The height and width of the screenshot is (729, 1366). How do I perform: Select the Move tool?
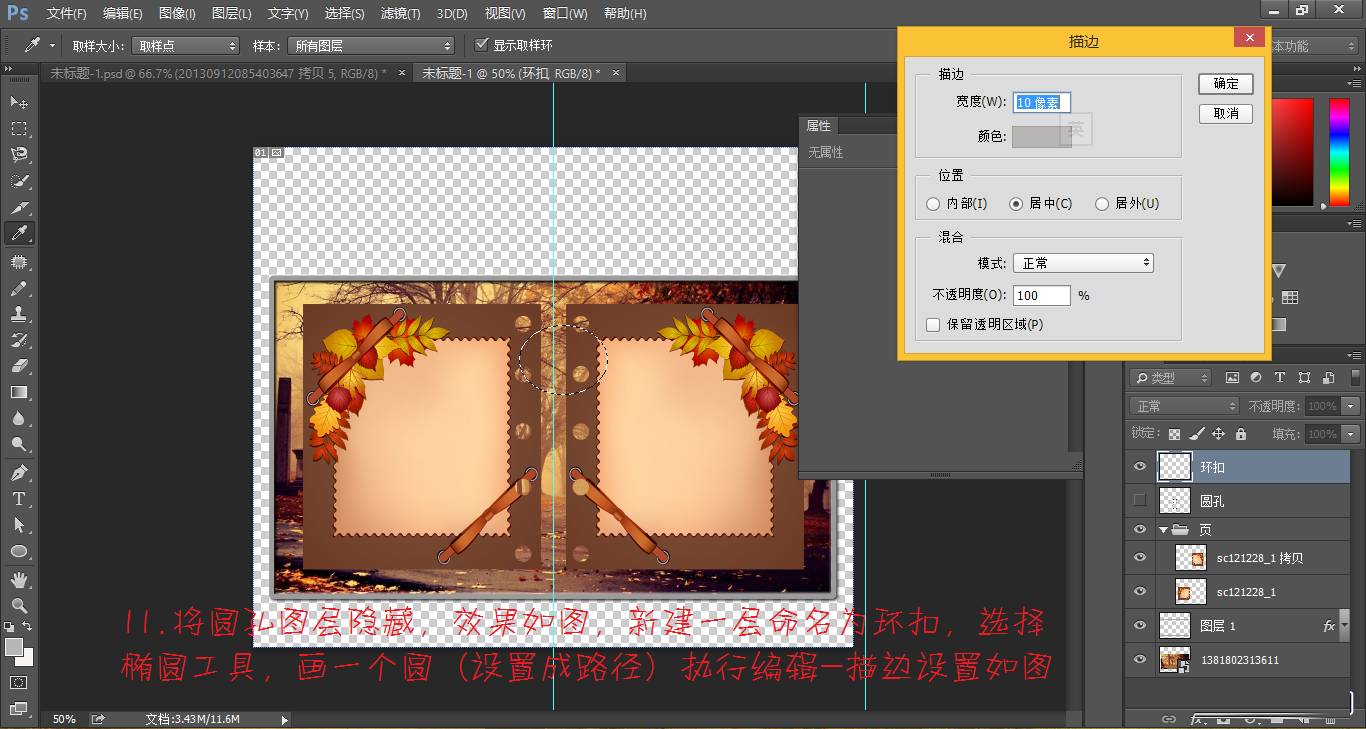pyautogui.click(x=19, y=103)
